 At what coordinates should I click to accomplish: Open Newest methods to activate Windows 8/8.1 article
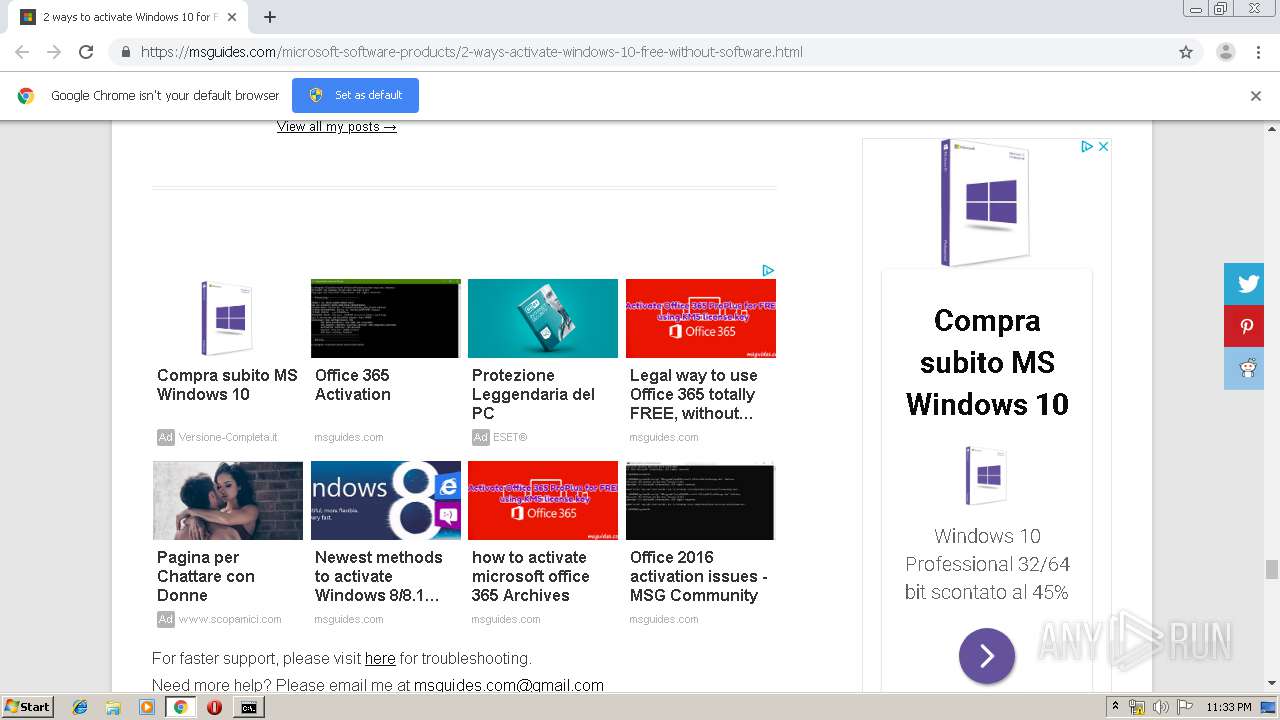pos(378,576)
